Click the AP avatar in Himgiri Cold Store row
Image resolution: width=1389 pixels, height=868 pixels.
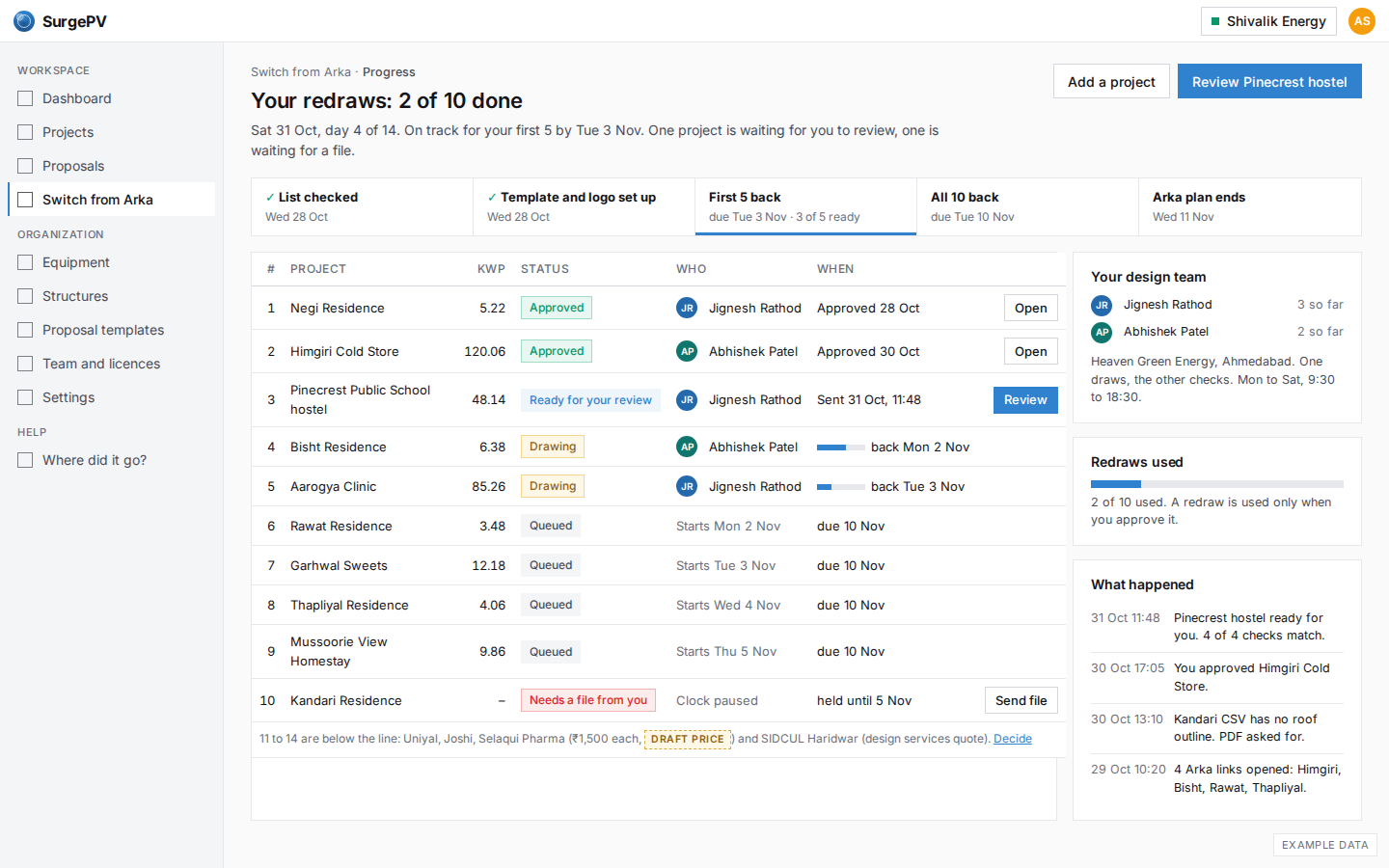click(x=687, y=351)
